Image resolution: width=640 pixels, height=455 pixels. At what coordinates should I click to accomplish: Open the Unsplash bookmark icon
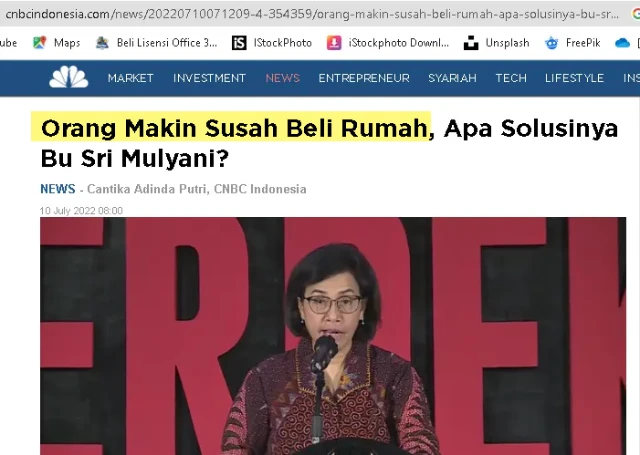point(471,42)
